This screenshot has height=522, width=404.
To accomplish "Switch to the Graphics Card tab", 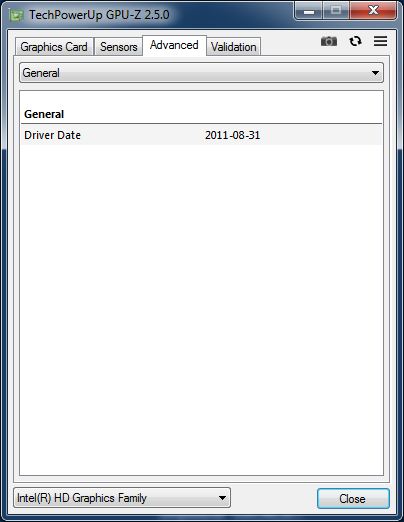I will [x=54, y=47].
